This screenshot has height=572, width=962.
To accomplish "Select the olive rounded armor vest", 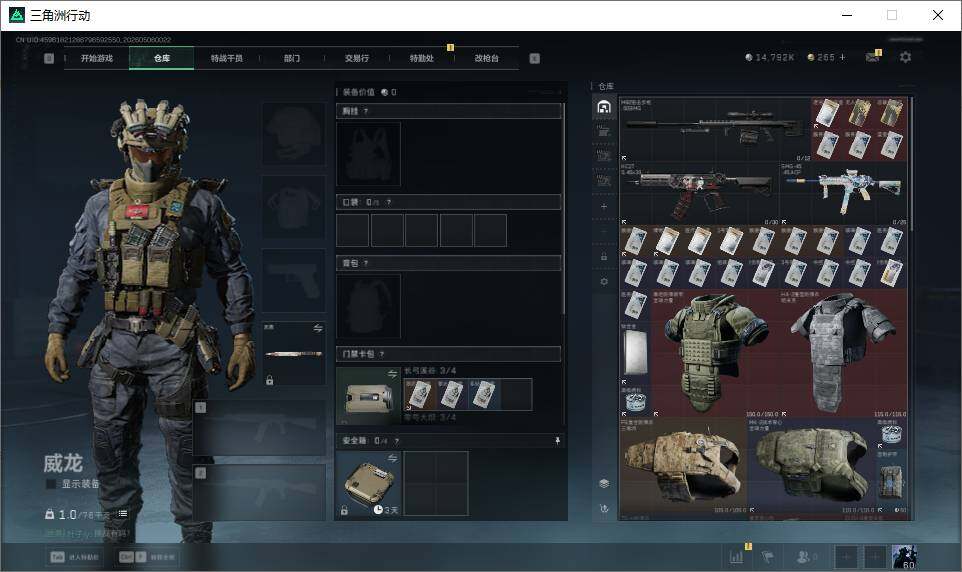I will click(811, 466).
